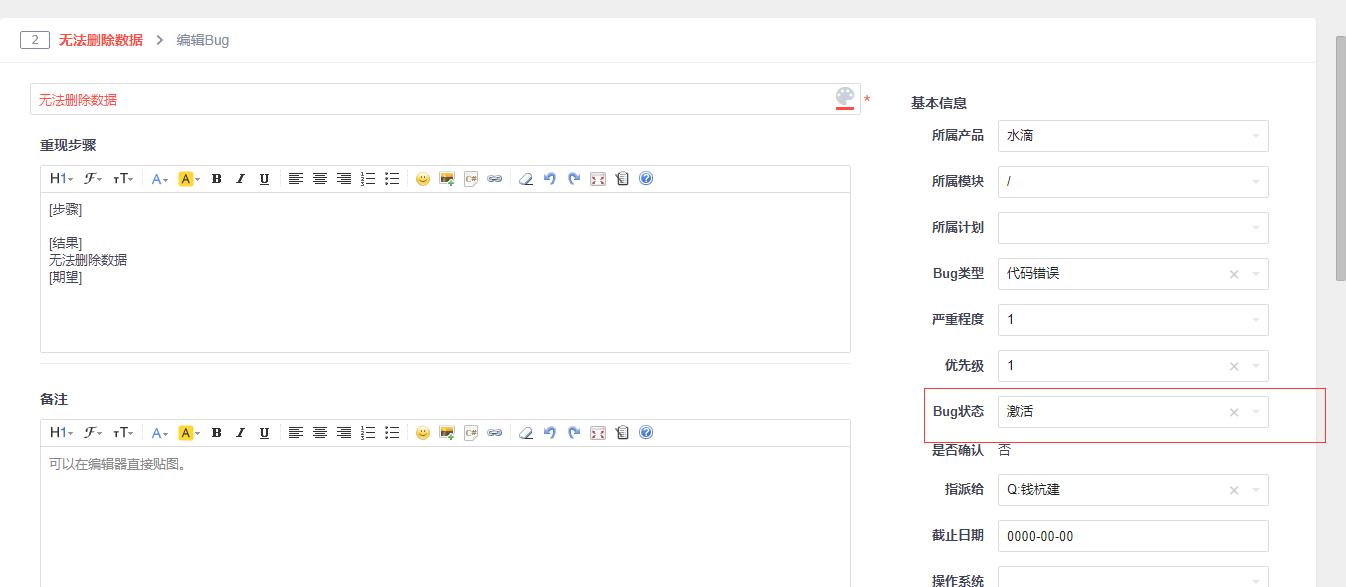Click the page vertical scrollbar
The width and height of the screenshot is (1346, 587).
tap(1341, 158)
